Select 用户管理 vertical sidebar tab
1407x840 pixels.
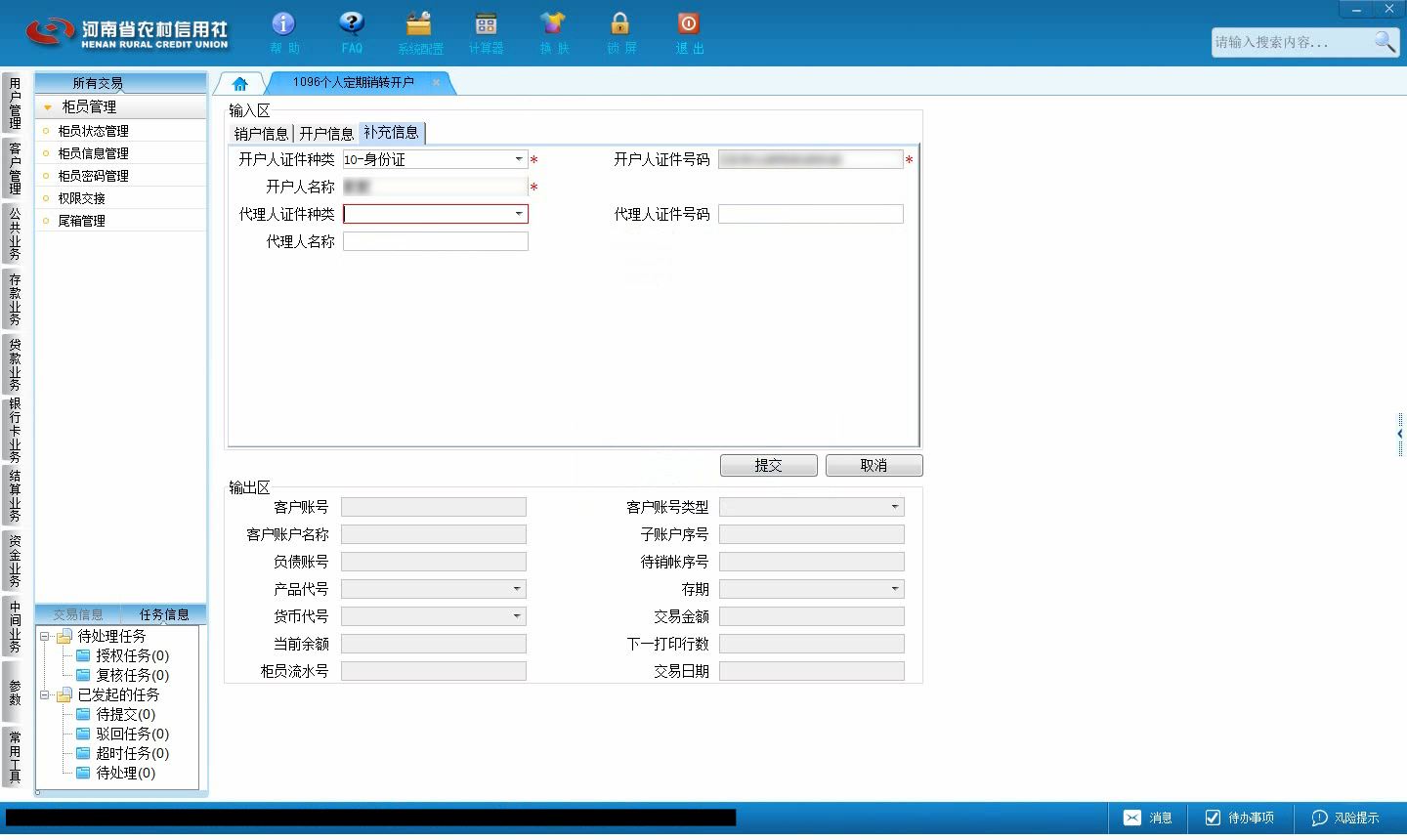14,104
